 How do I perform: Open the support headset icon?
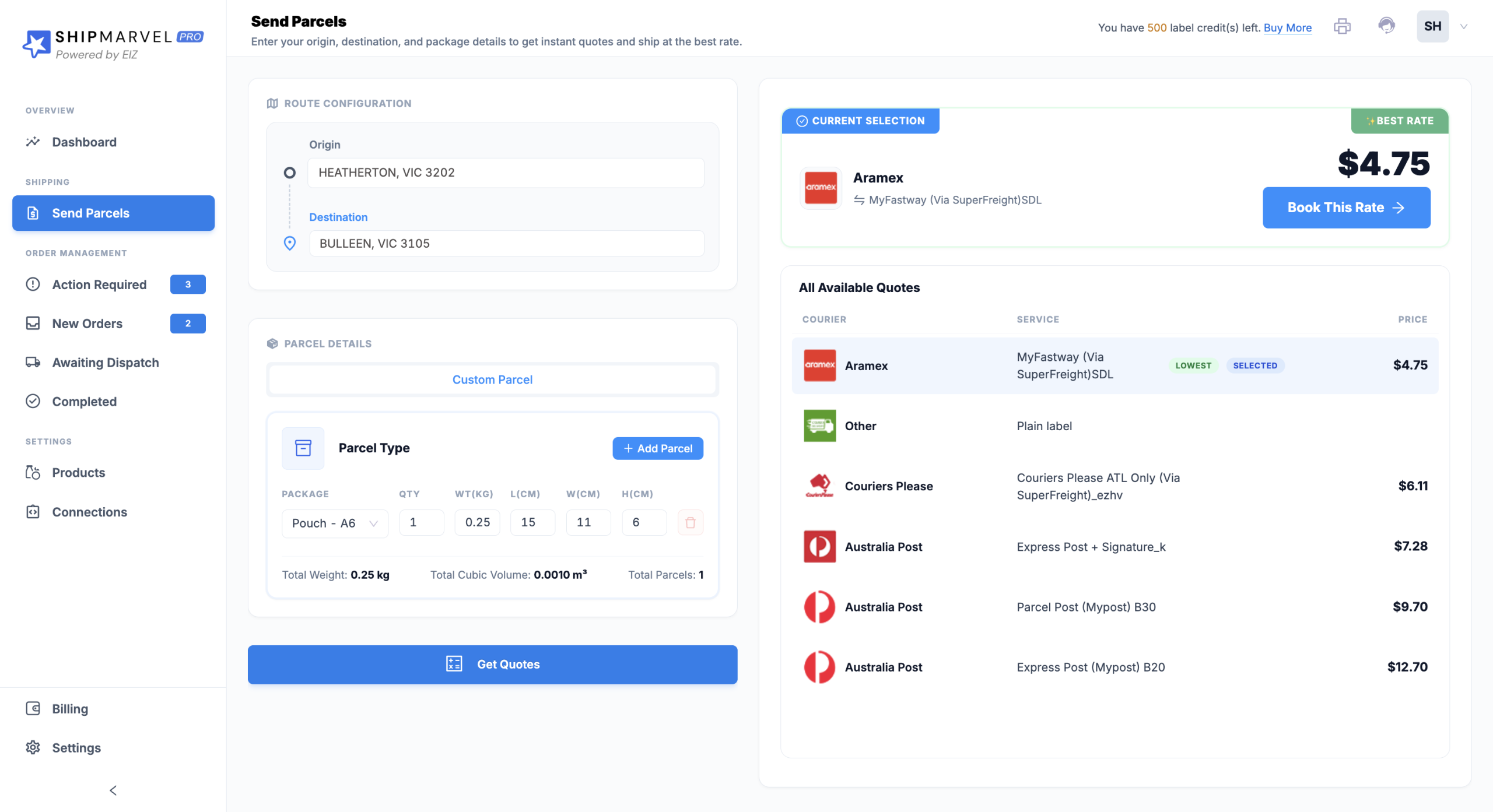click(x=1386, y=26)
